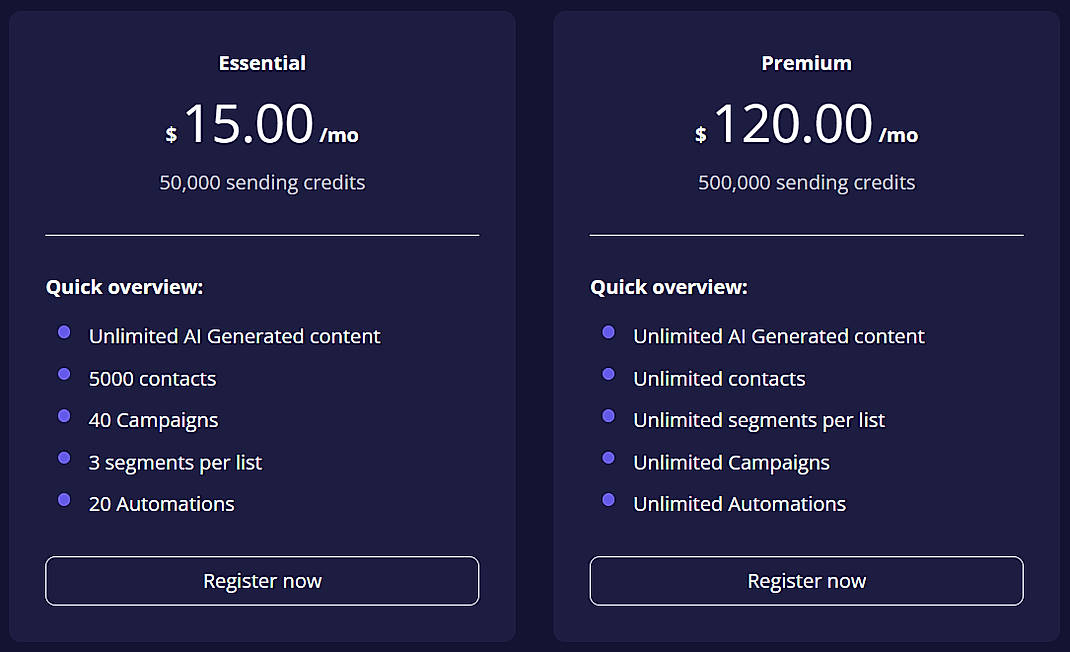Click the bullet next to Unlimited Automations
The height and width of the screenshot is (652, 1070).
click(609, 498)
